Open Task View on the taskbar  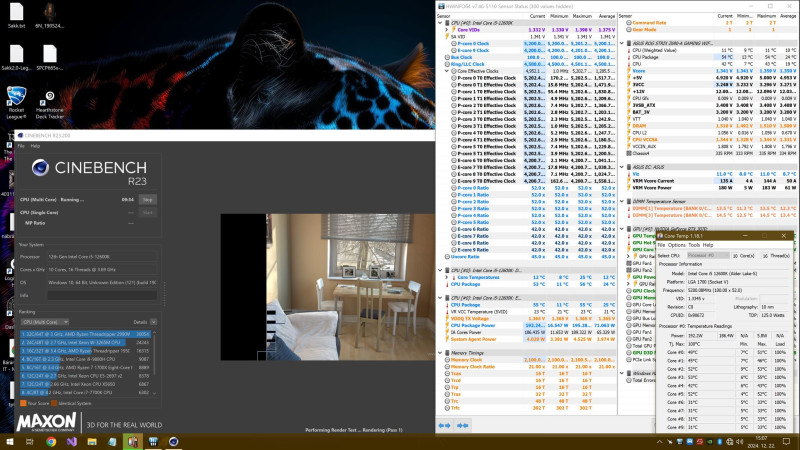point(30,441)
